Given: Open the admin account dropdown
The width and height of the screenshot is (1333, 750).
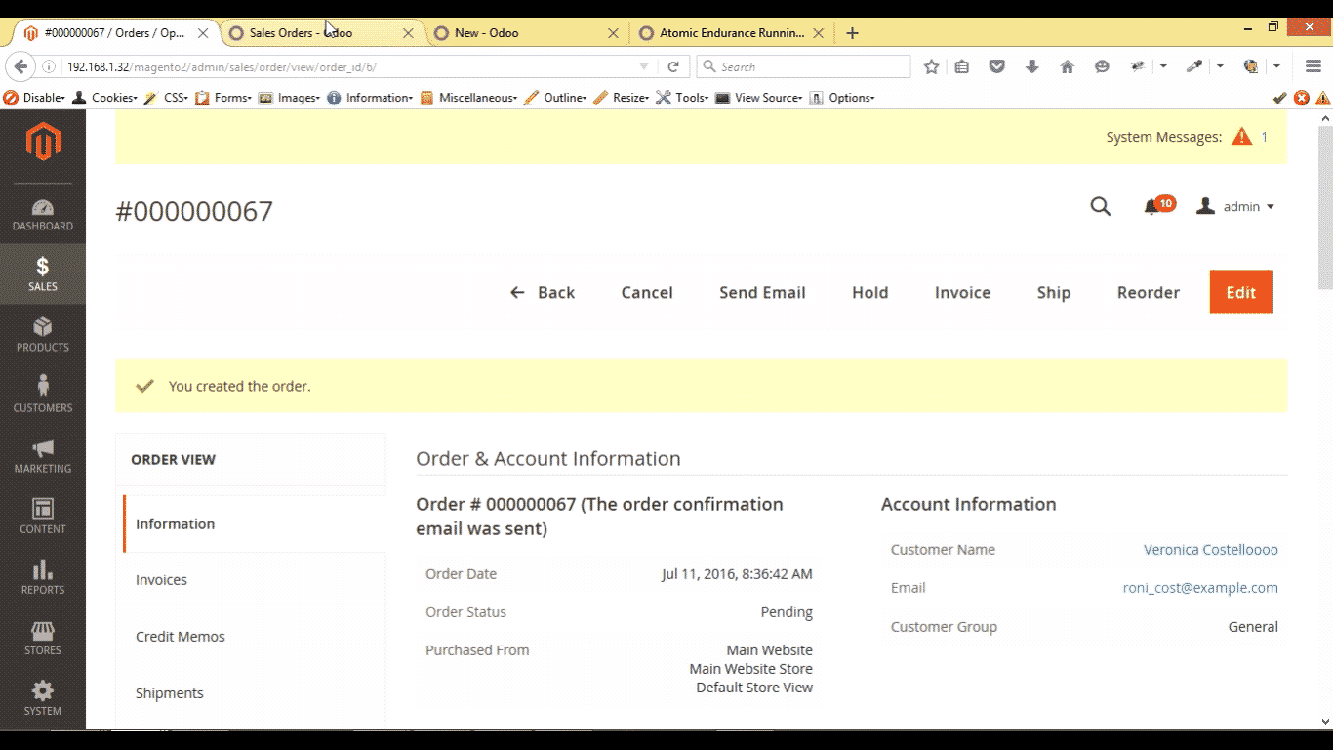Looking at the screenshot, I should click(x=1236, y=207).
